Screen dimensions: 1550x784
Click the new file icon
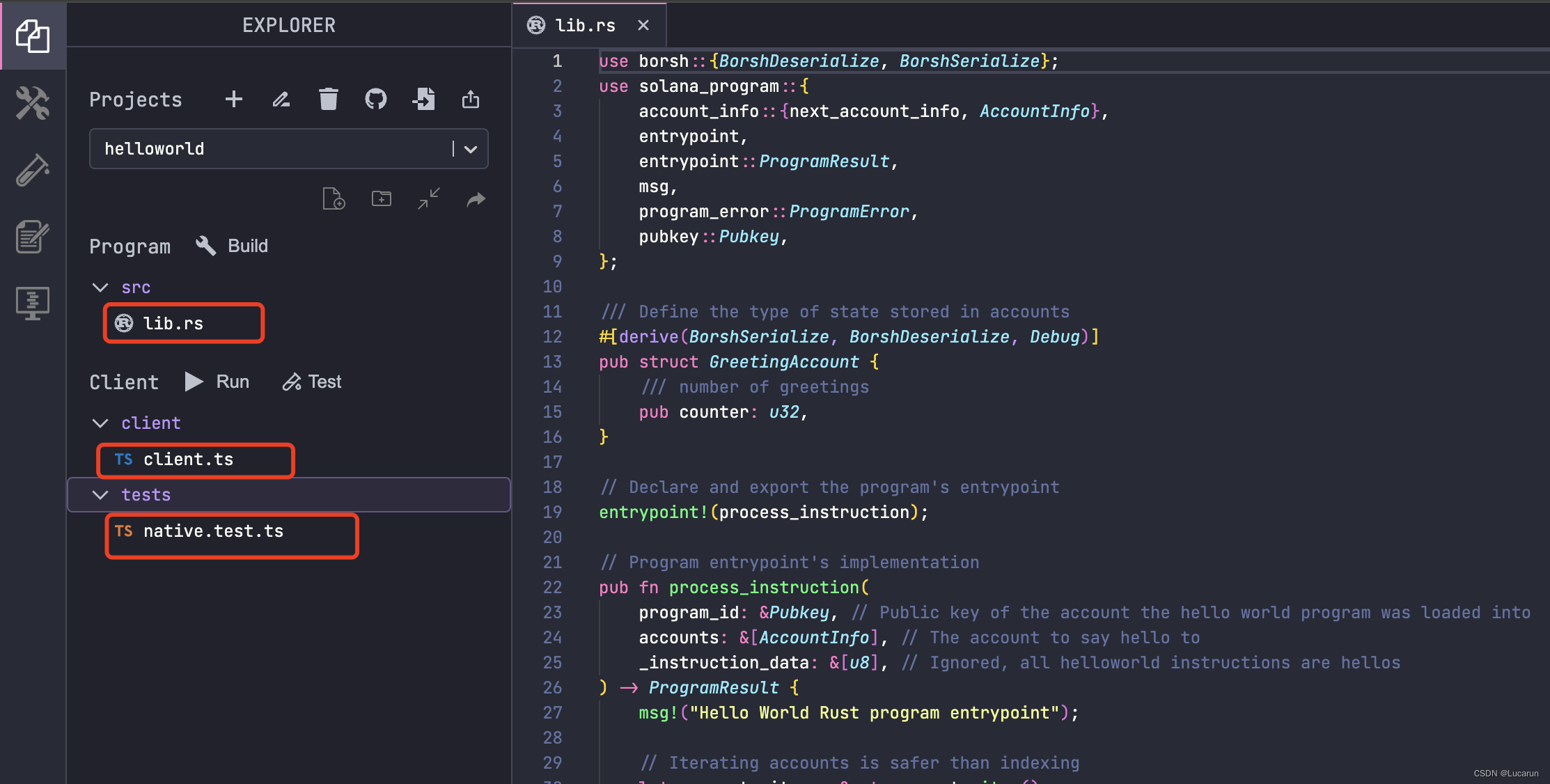tap(334, 199)
